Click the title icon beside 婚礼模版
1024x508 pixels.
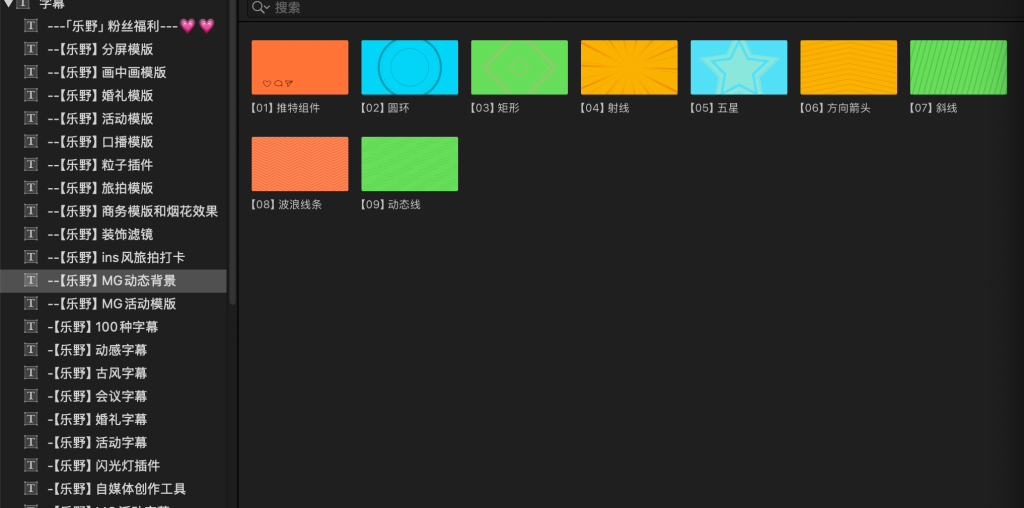click(31, 95)
